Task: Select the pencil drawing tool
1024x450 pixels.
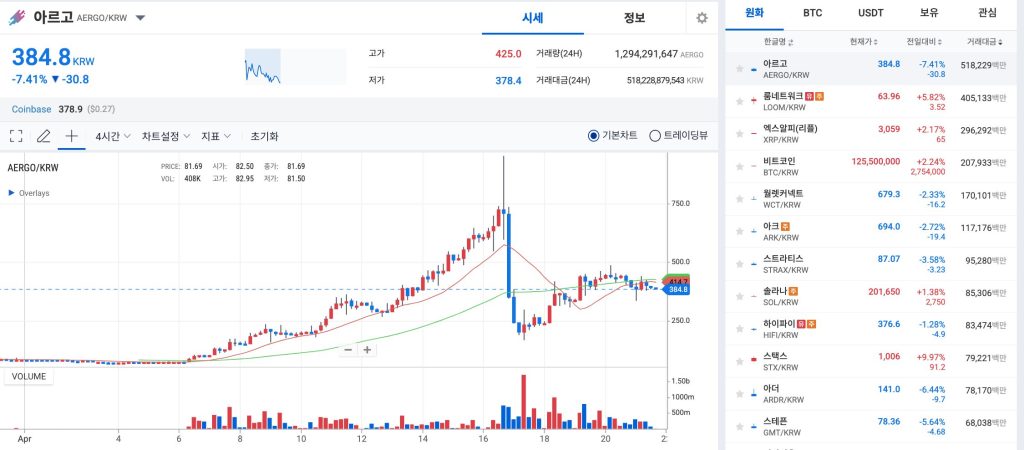Action: tap(43, 136)
